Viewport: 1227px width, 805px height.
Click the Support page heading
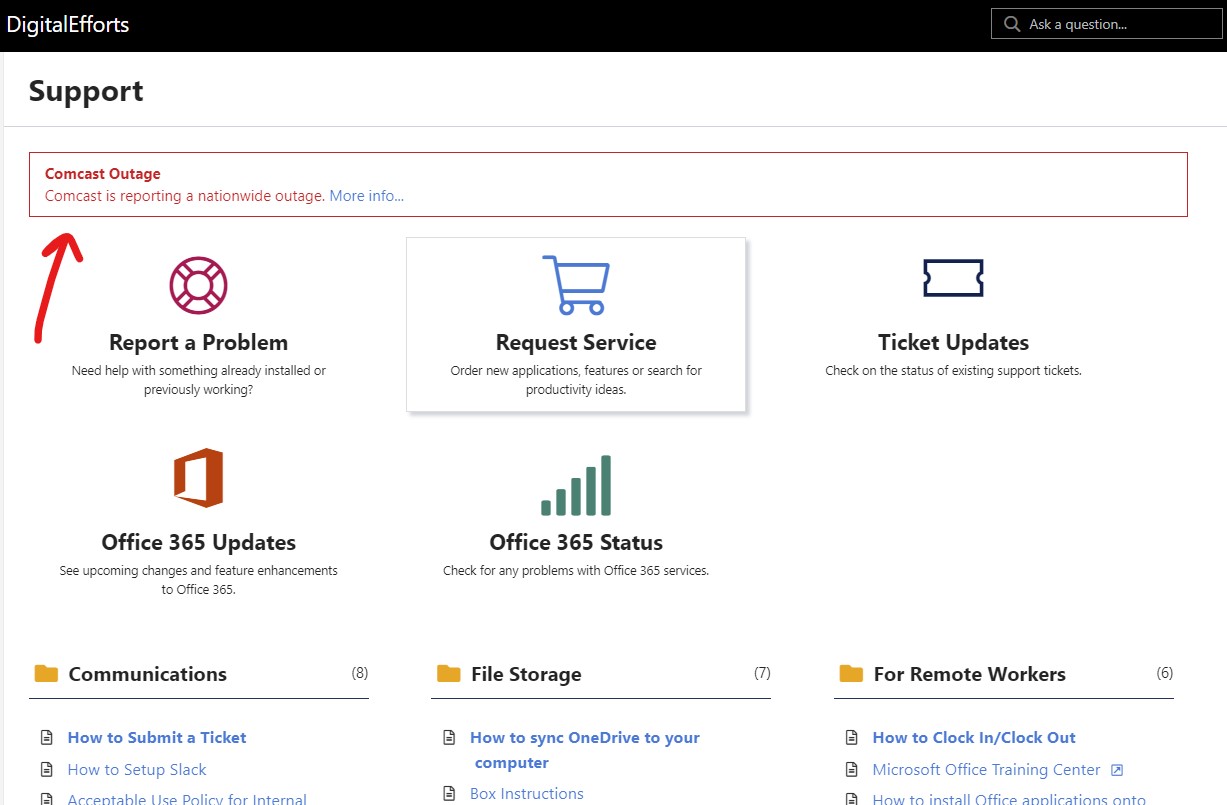pyautogui.click(x=86, y=91)
